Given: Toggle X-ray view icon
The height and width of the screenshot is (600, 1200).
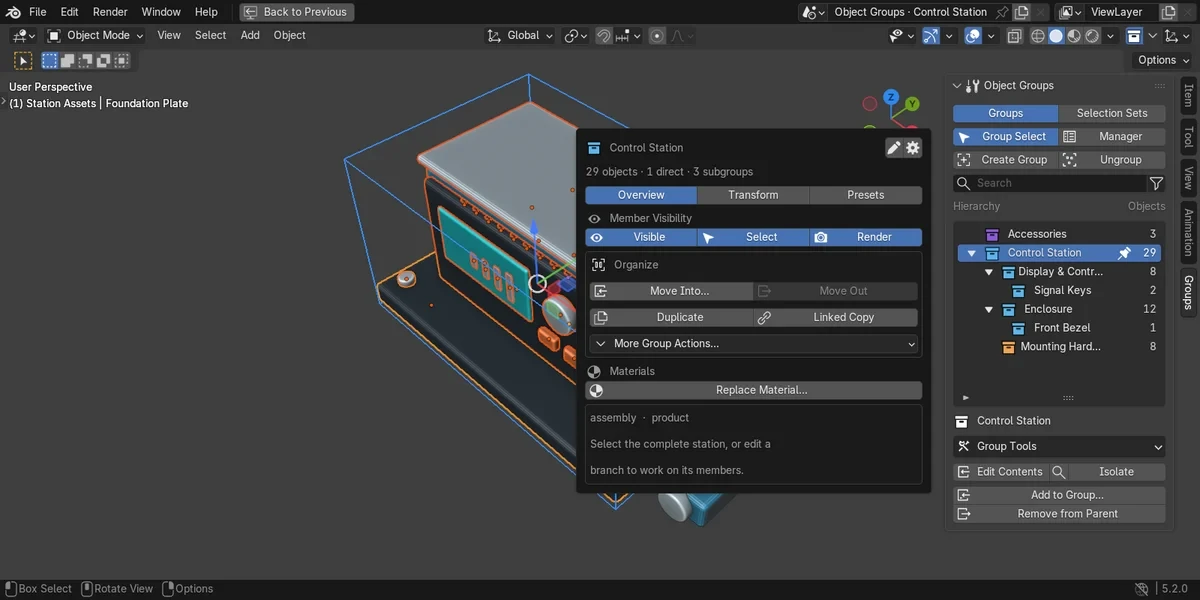Looking at the screenshot, I should click(x=1014, y=35).
